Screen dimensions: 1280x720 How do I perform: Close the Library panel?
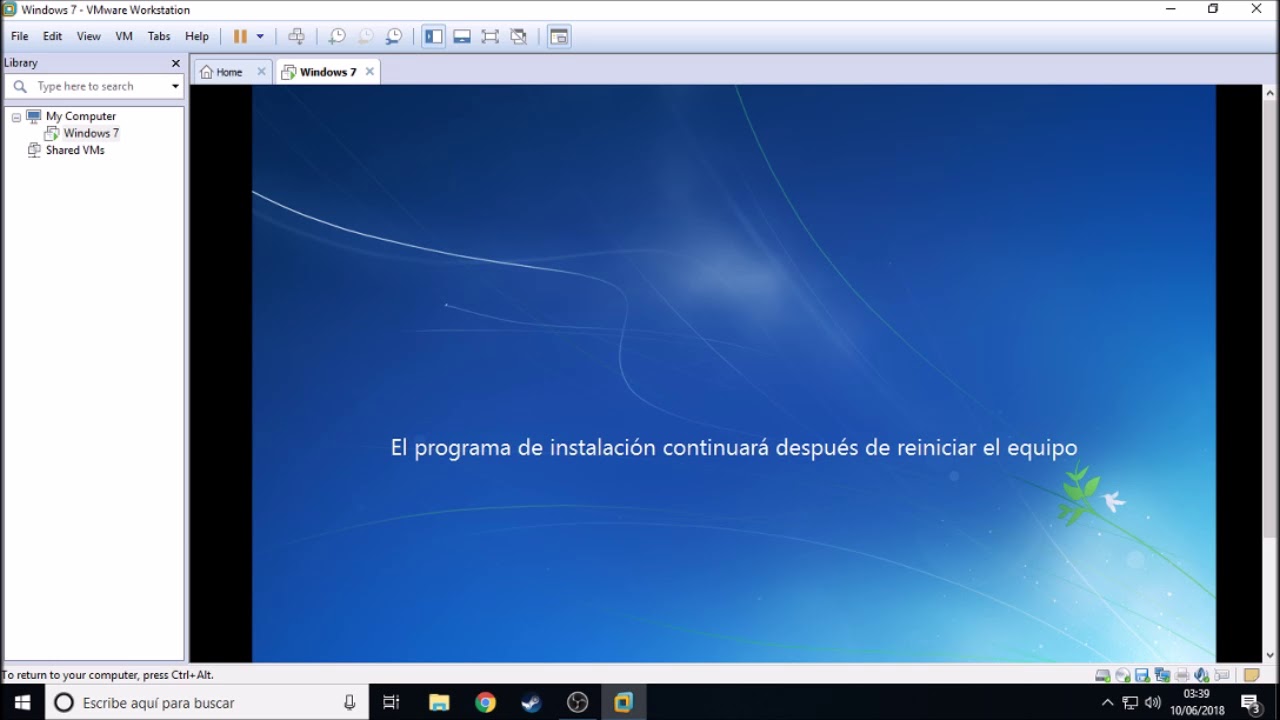[176, 63]
